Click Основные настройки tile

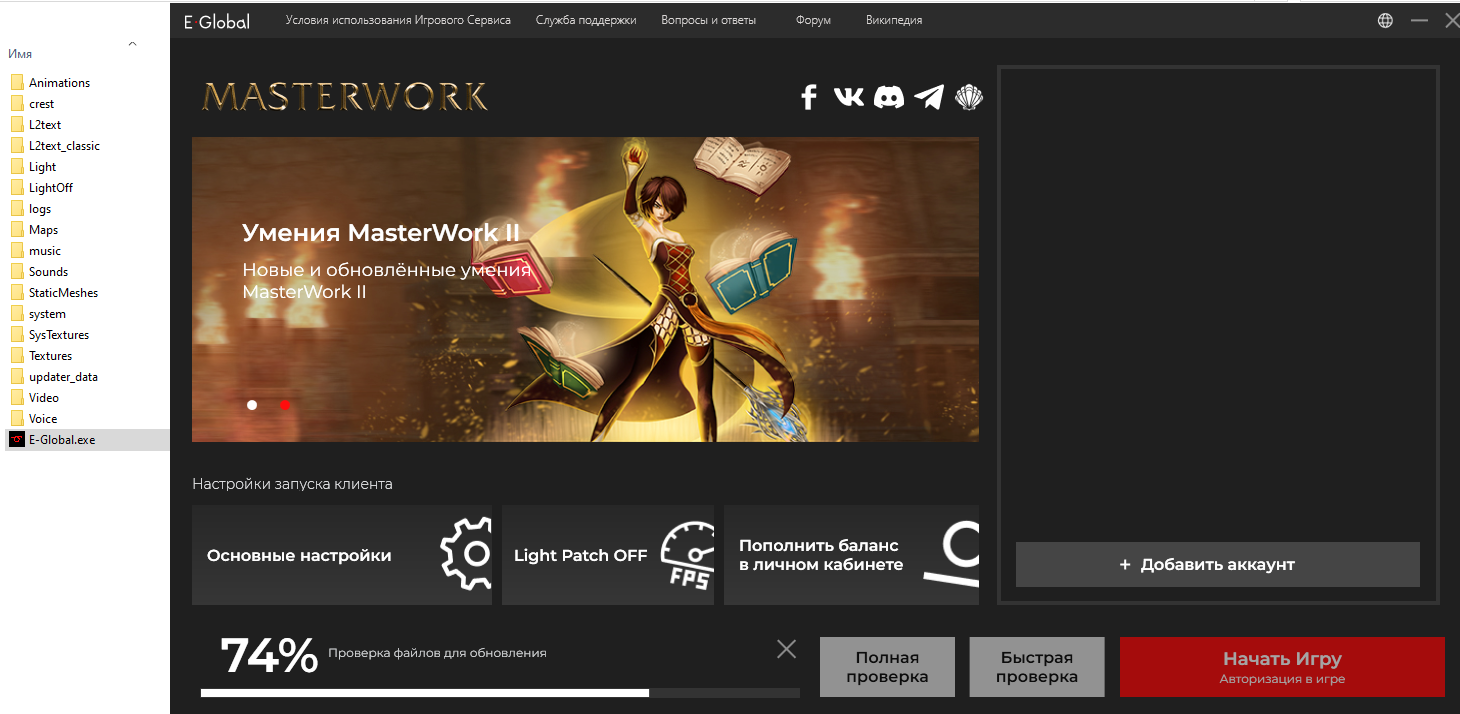(342, 555)
